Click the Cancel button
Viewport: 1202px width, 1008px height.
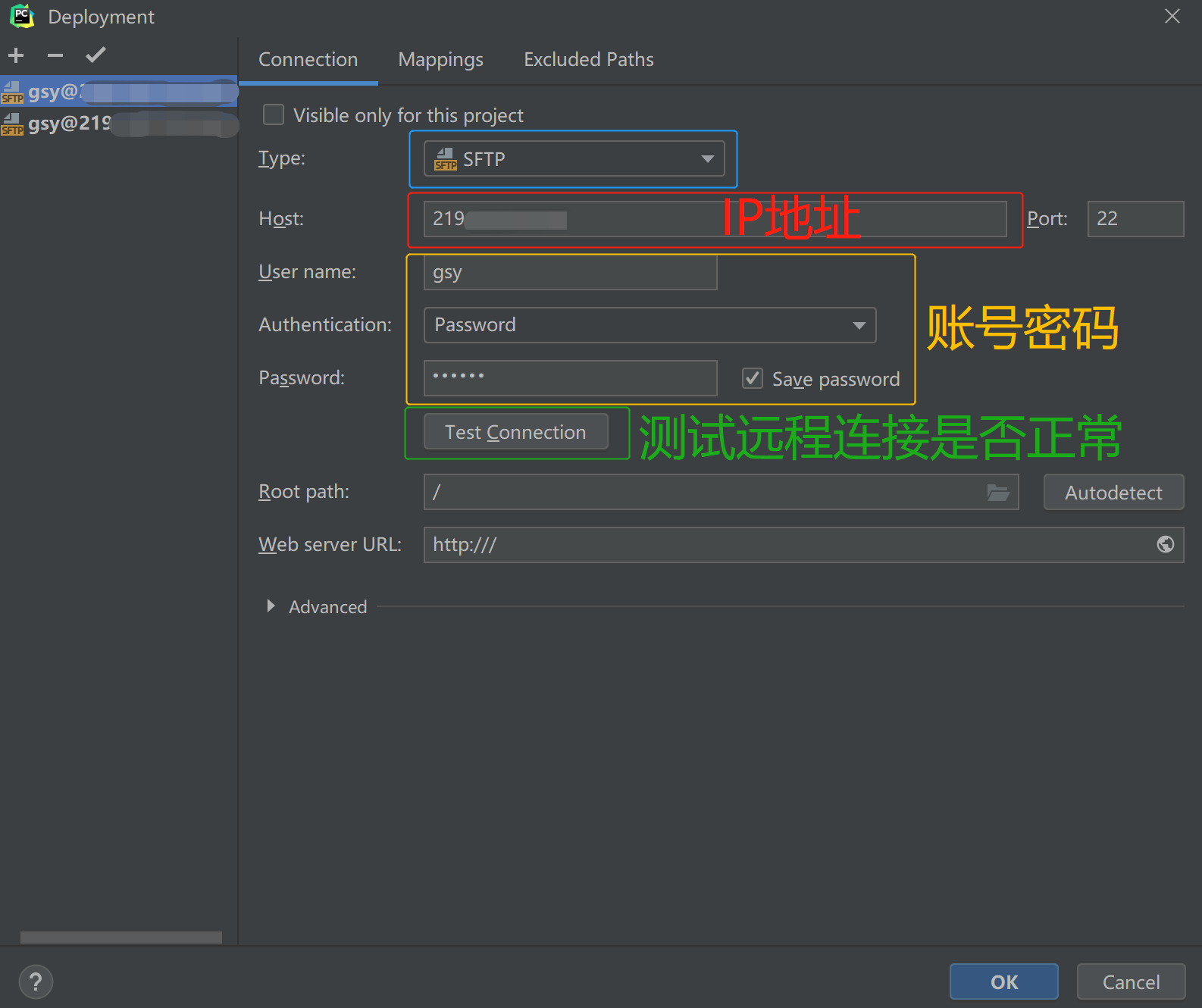click(1131, 982)
